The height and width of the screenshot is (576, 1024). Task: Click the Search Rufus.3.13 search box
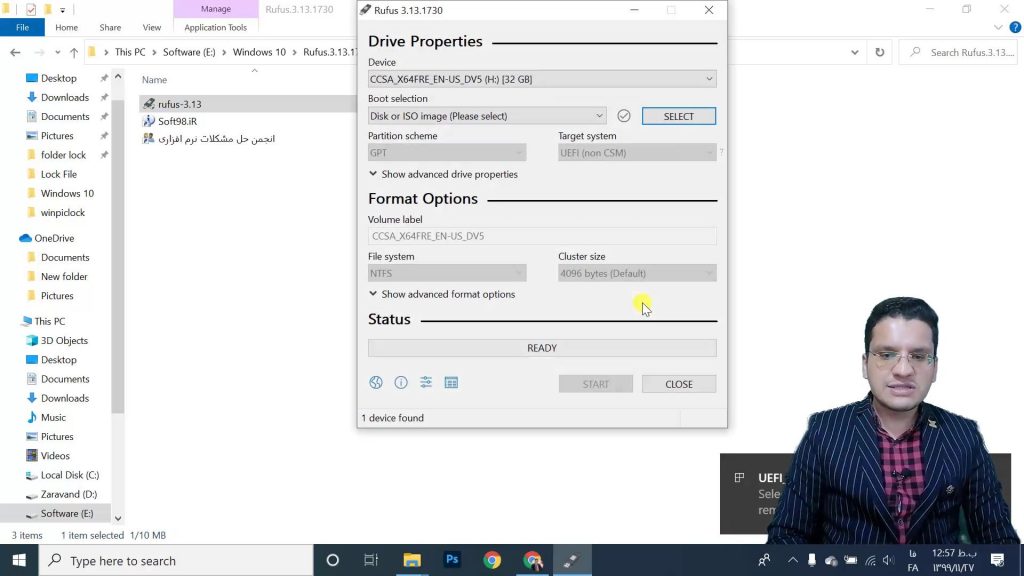click(x=958, y=52)
